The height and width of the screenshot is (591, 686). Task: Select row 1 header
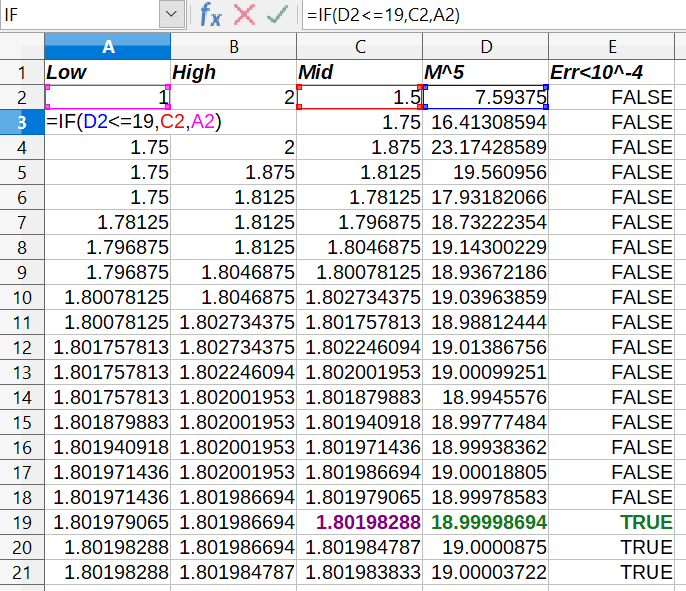[22, 72]
